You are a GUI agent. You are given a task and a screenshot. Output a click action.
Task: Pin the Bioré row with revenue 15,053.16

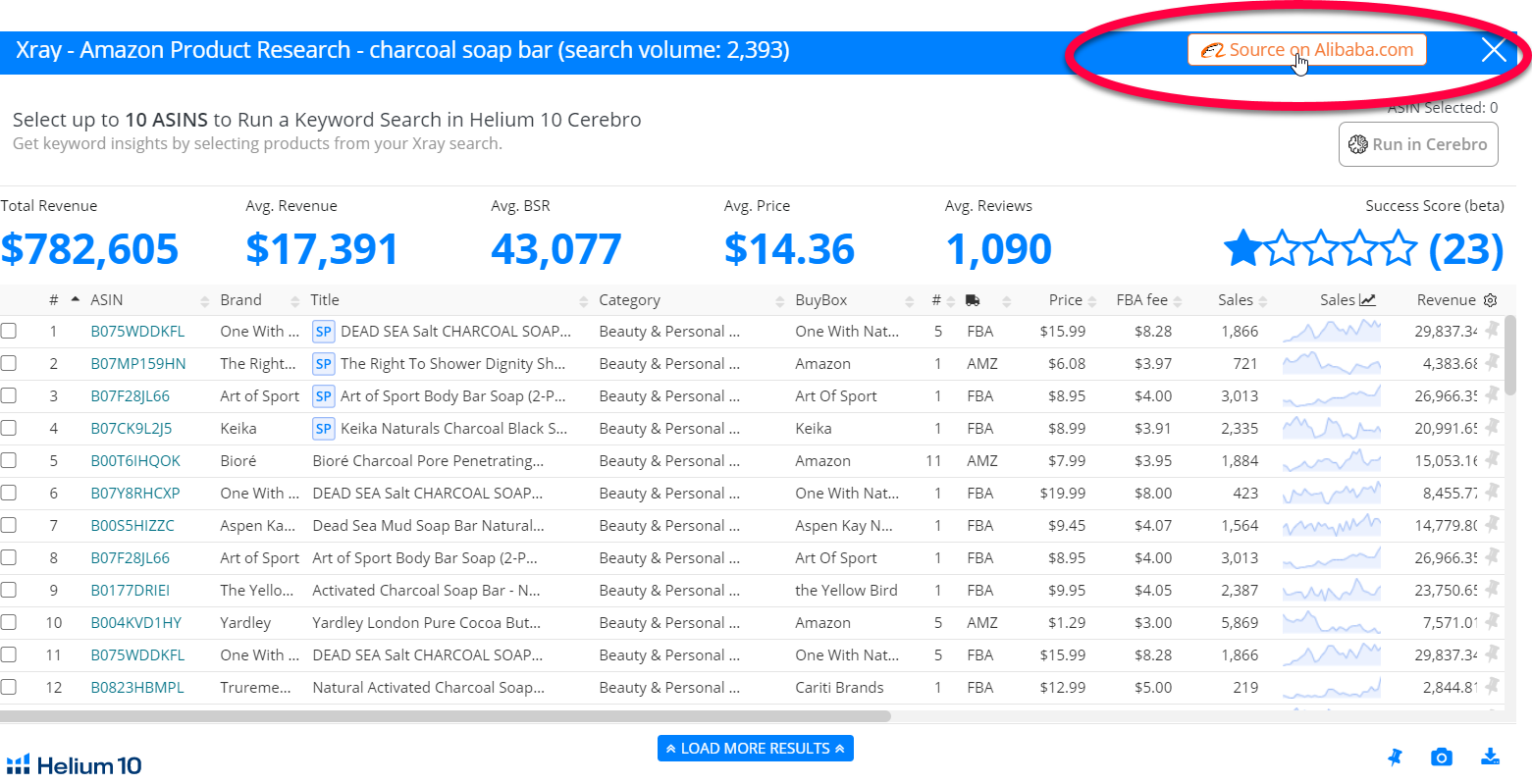point(1493,460)
